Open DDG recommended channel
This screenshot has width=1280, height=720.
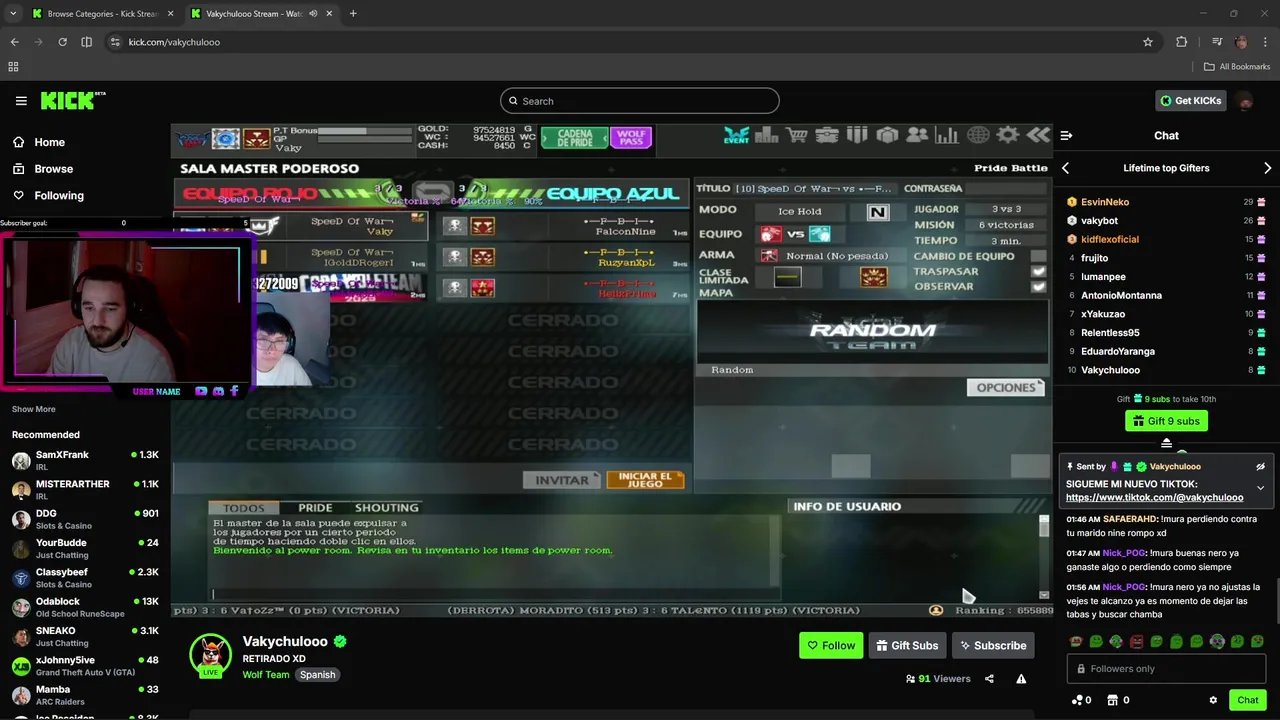click(85, 519)
